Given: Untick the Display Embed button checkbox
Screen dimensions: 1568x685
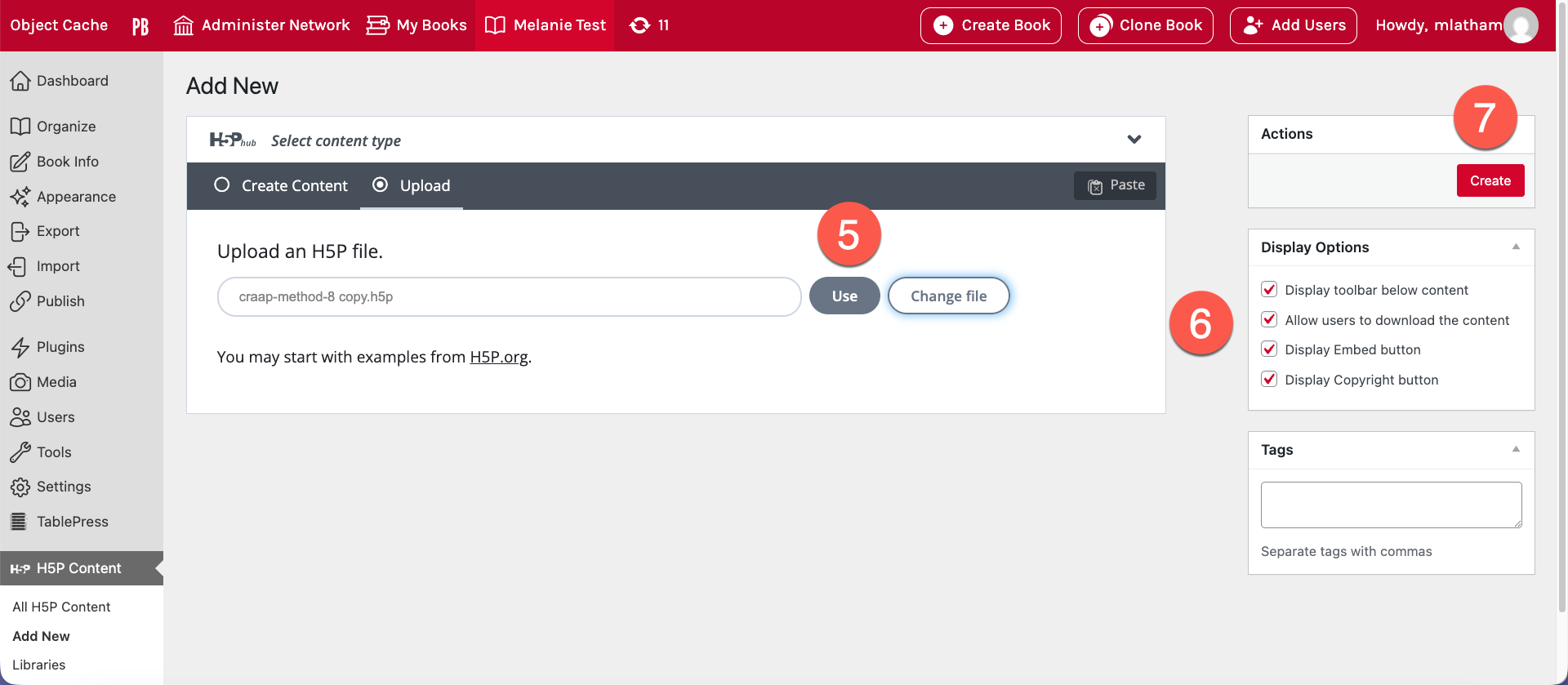Looking at the screenshot, I should point(1269,349).
